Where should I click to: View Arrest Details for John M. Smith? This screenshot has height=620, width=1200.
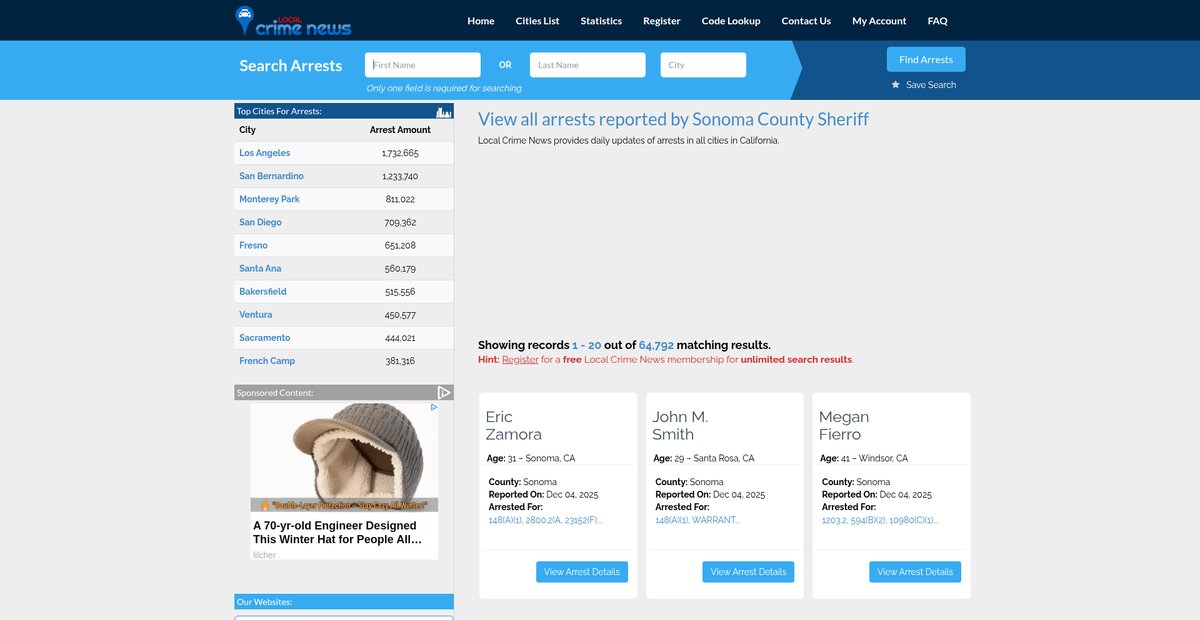pos(749,572)
